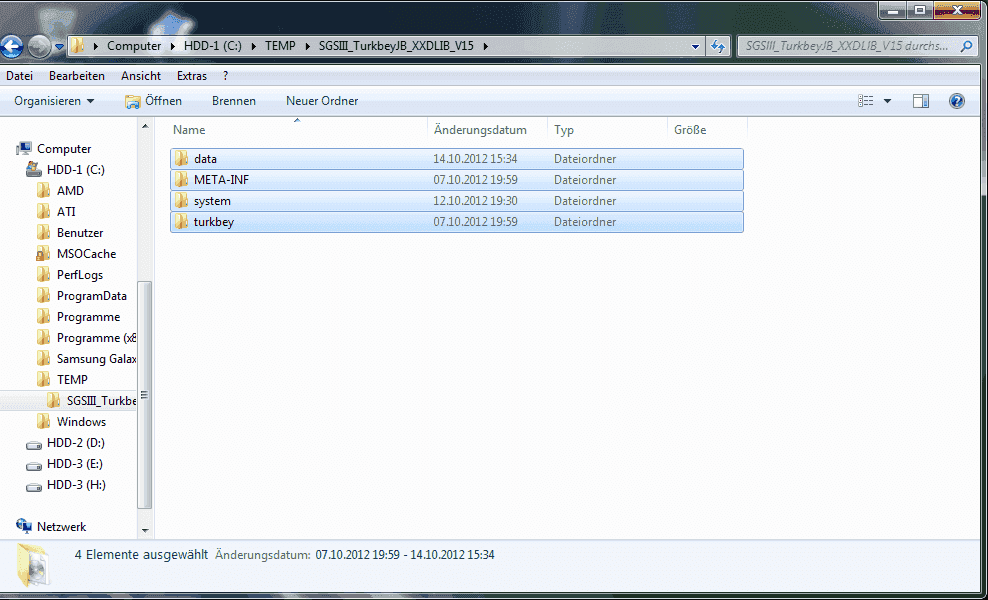The width and height of the screenshot is (988, 600).
Task: Click the folder icon in address bar
Action: pos(78,46)
